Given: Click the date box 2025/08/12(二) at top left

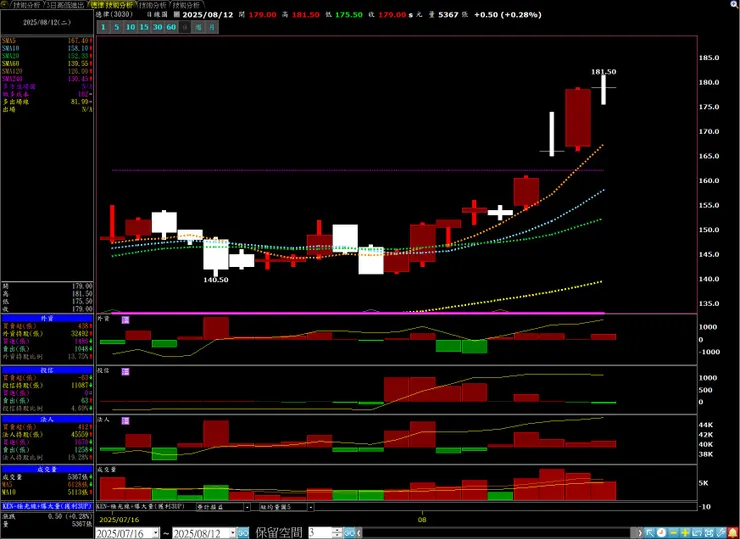Looking at the screenshot, I should (47, 22).
